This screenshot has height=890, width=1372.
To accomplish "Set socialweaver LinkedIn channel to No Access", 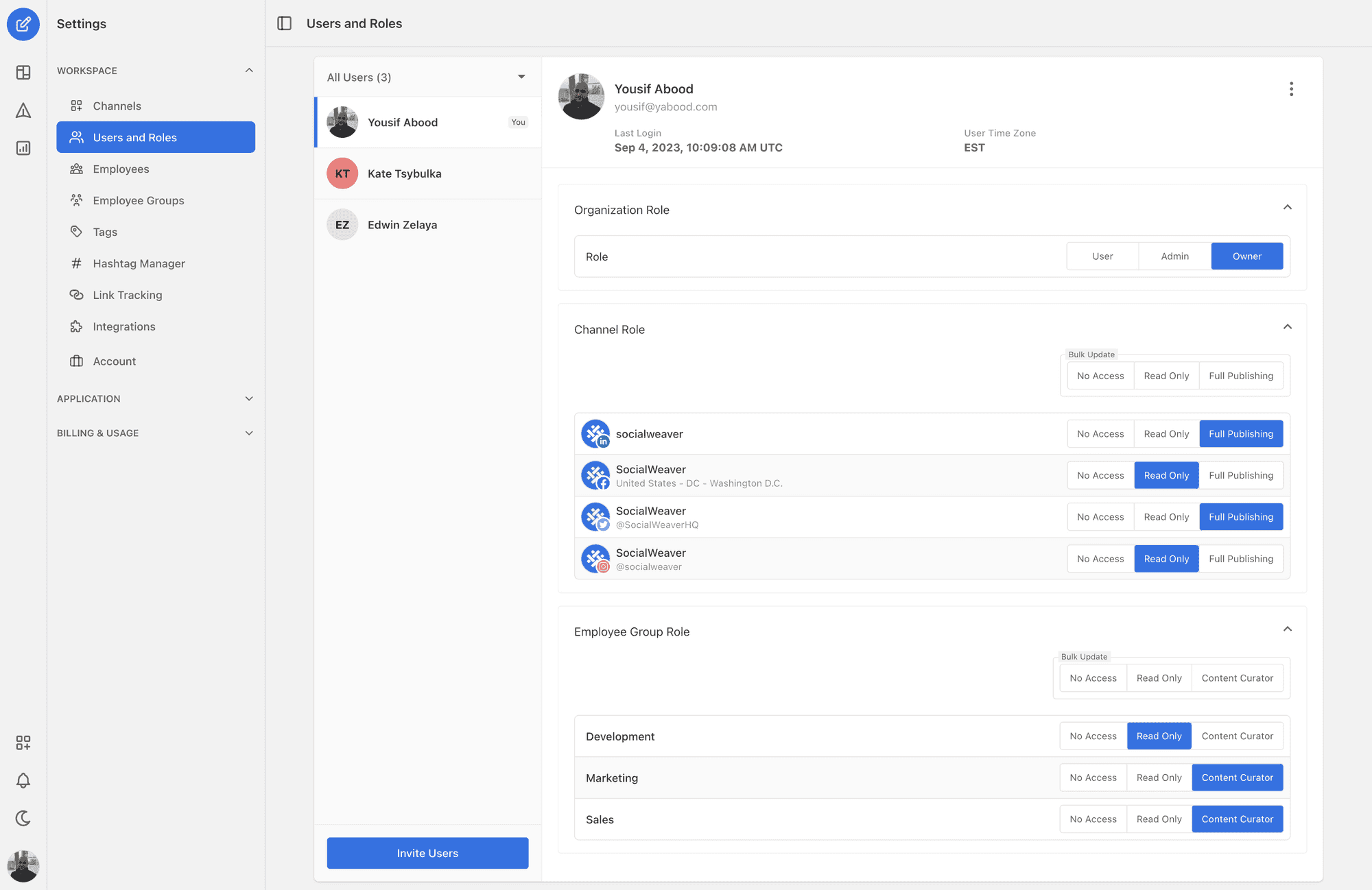I will click(x=1100, y=434).
